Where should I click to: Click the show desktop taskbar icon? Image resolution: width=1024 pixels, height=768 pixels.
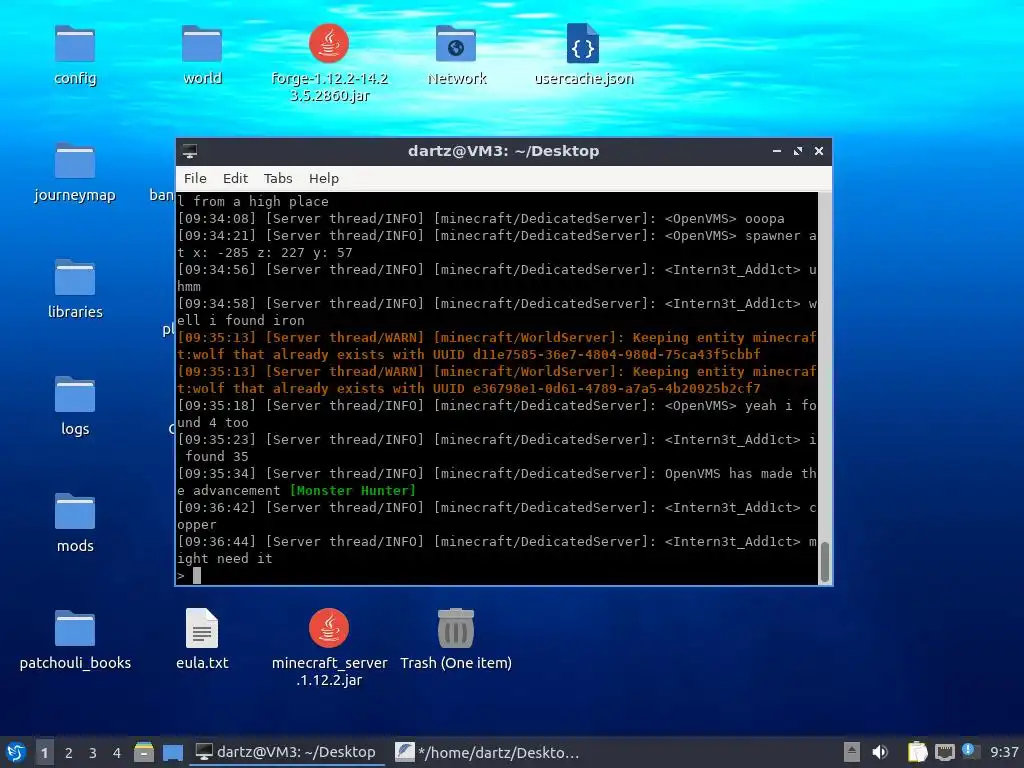[172, 752]
